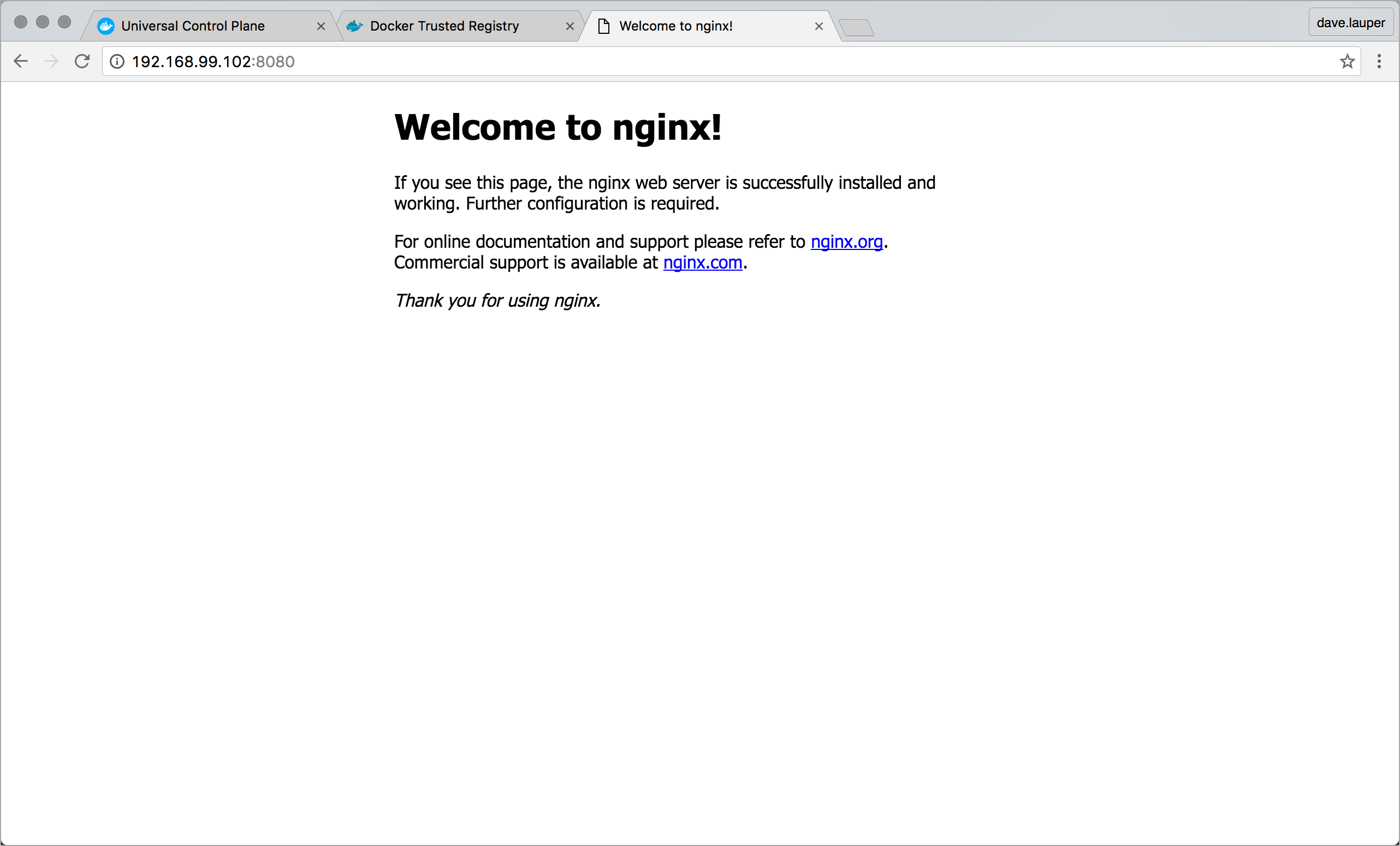The width and height of the screenshot is (1400, 846).
Task: Close the Docker Trusted Registry tab
Action: [570, 26]
